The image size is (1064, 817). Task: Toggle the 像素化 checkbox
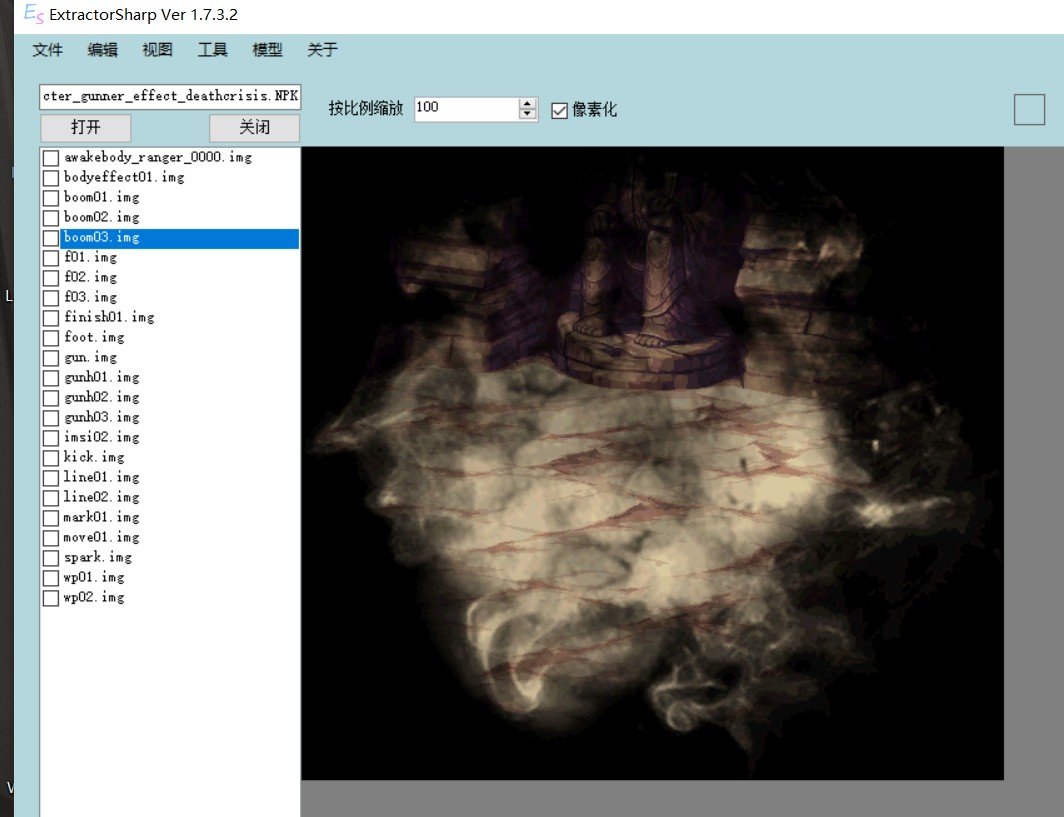click(x=559, y=110)
